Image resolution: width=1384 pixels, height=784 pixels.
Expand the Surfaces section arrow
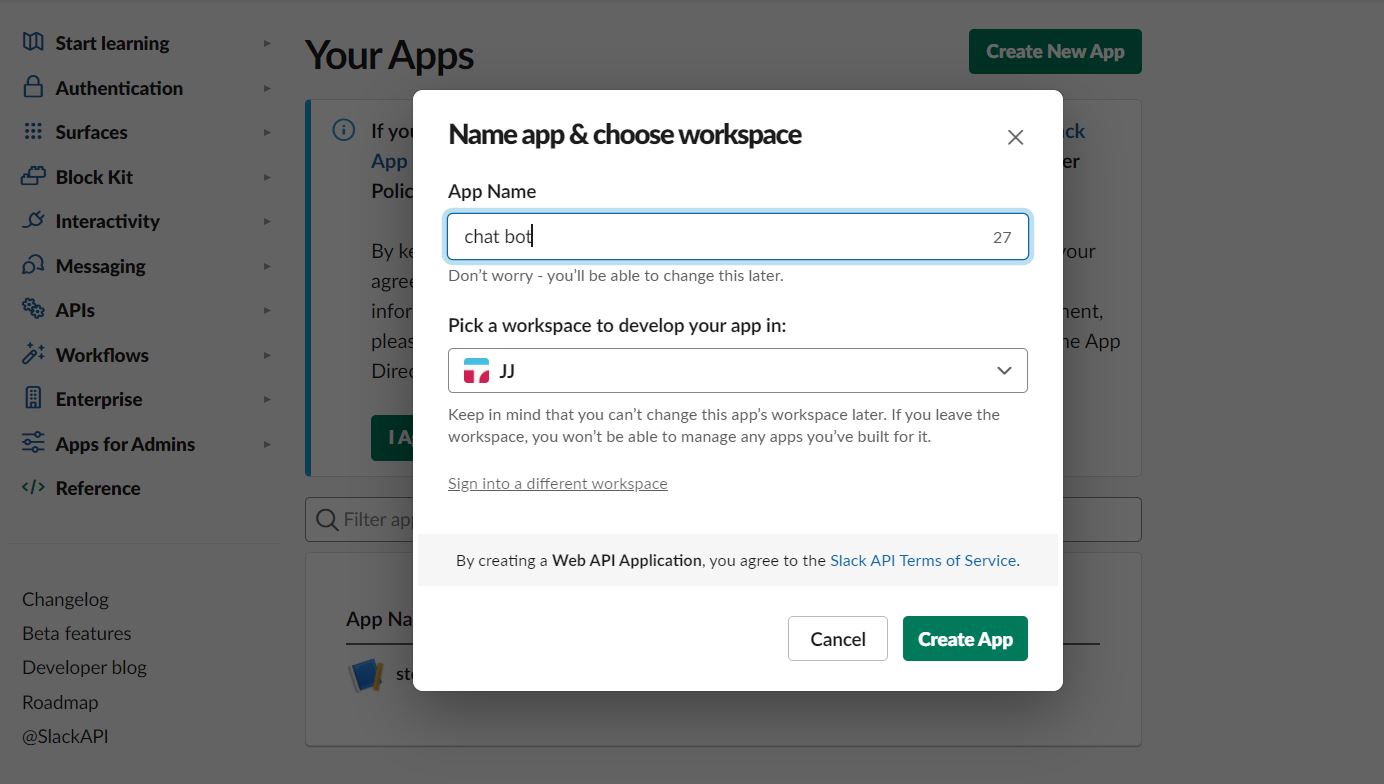click(267, 132)
